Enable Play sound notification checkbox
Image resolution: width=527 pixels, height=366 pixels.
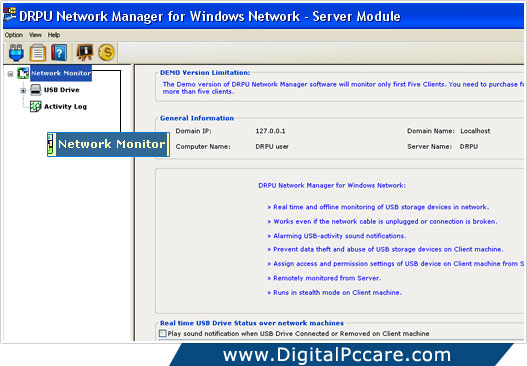pos(163,333)
